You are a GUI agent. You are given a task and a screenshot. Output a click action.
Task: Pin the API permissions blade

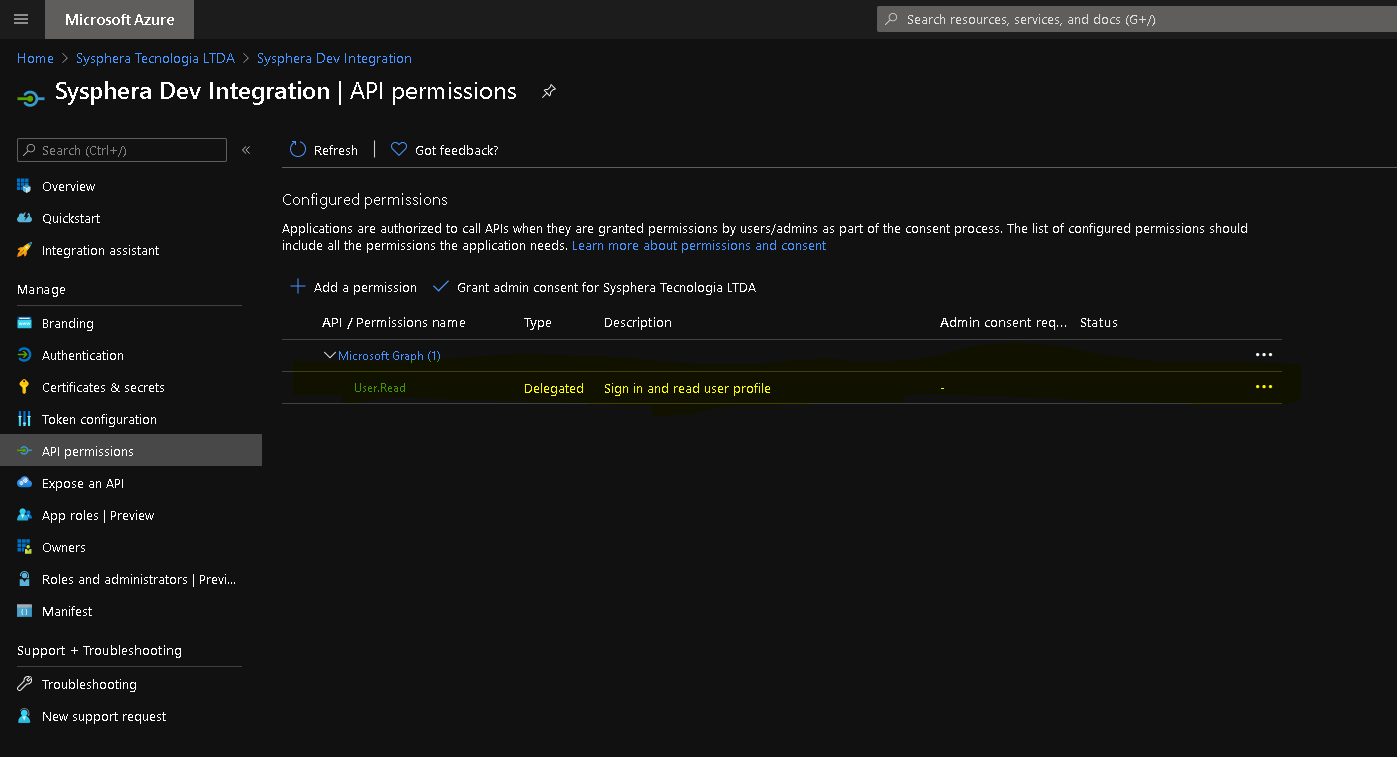click(548, 91)
